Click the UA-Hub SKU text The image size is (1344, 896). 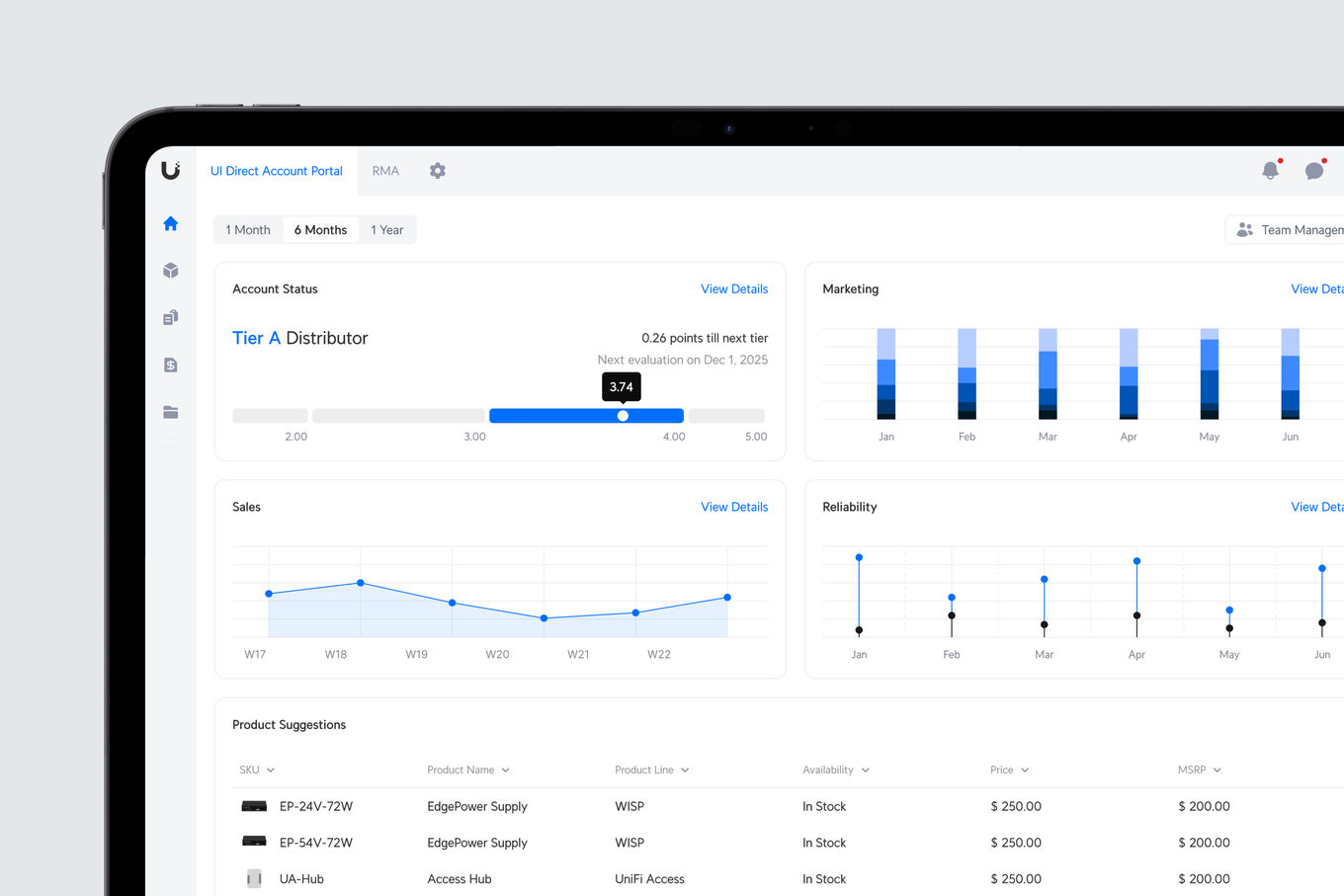coord(301,879)
